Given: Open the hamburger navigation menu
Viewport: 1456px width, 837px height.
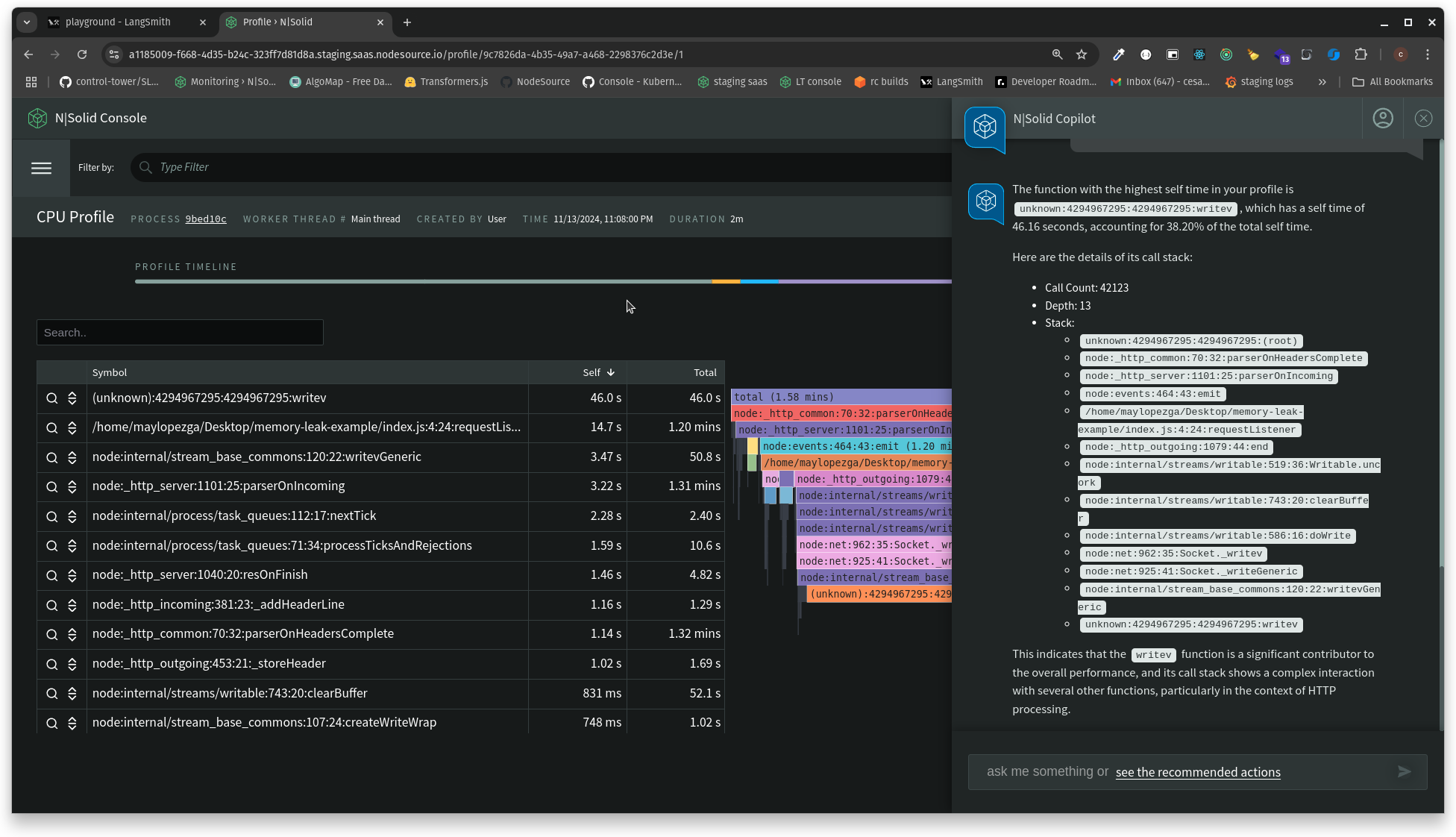Looking at the screenshot, I should pos(41,168).
